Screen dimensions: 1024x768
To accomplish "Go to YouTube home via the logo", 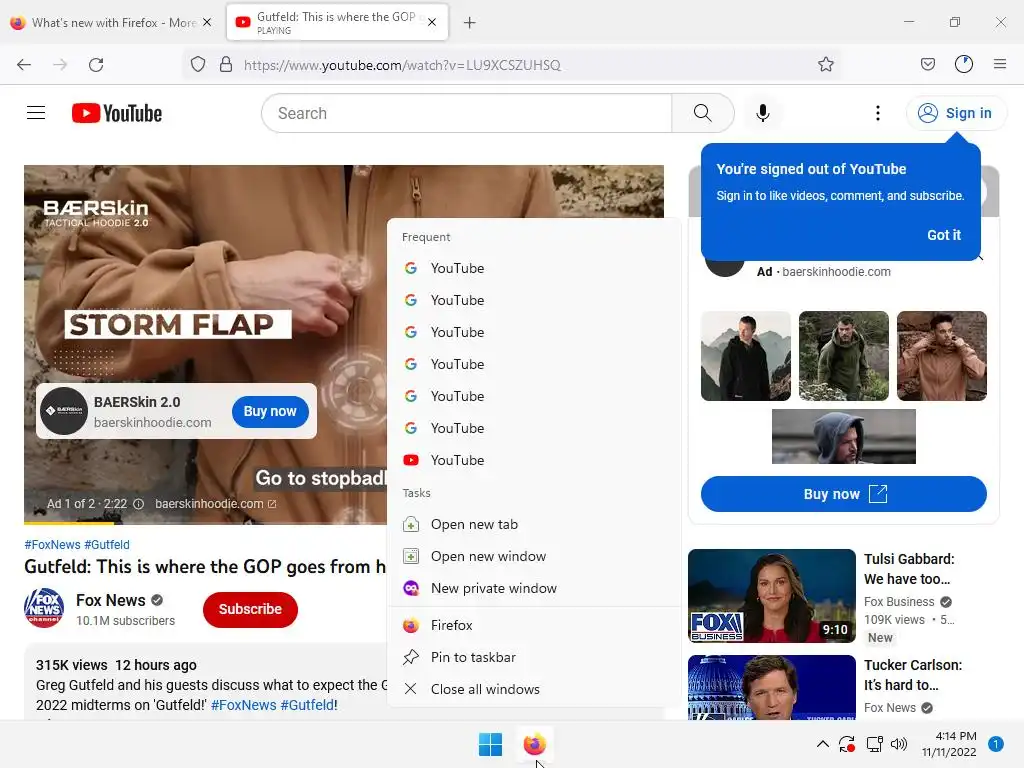I will (x=117, y=113).
